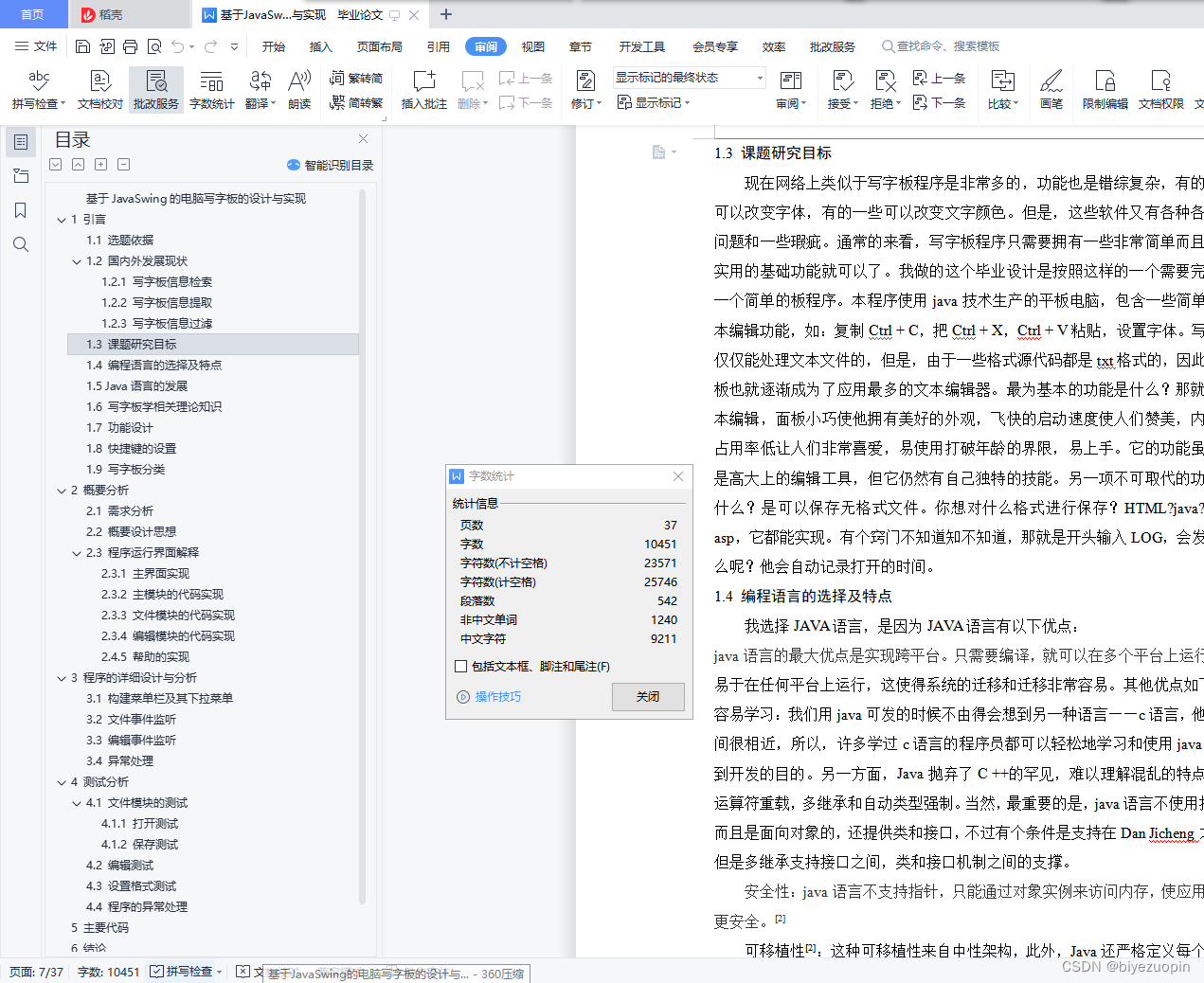Click the minus collapse-level button in 目录
Viewport: 1204px width, 983px height.
coord(124,165)
